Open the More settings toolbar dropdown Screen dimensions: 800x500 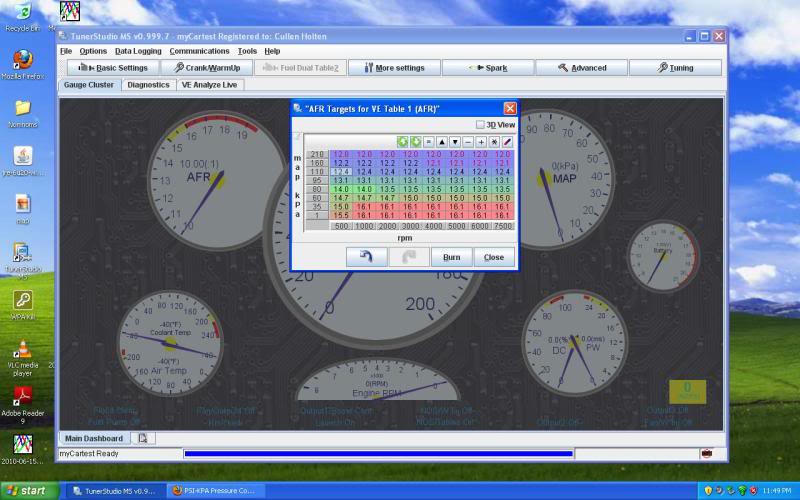(x=394, y=68)
